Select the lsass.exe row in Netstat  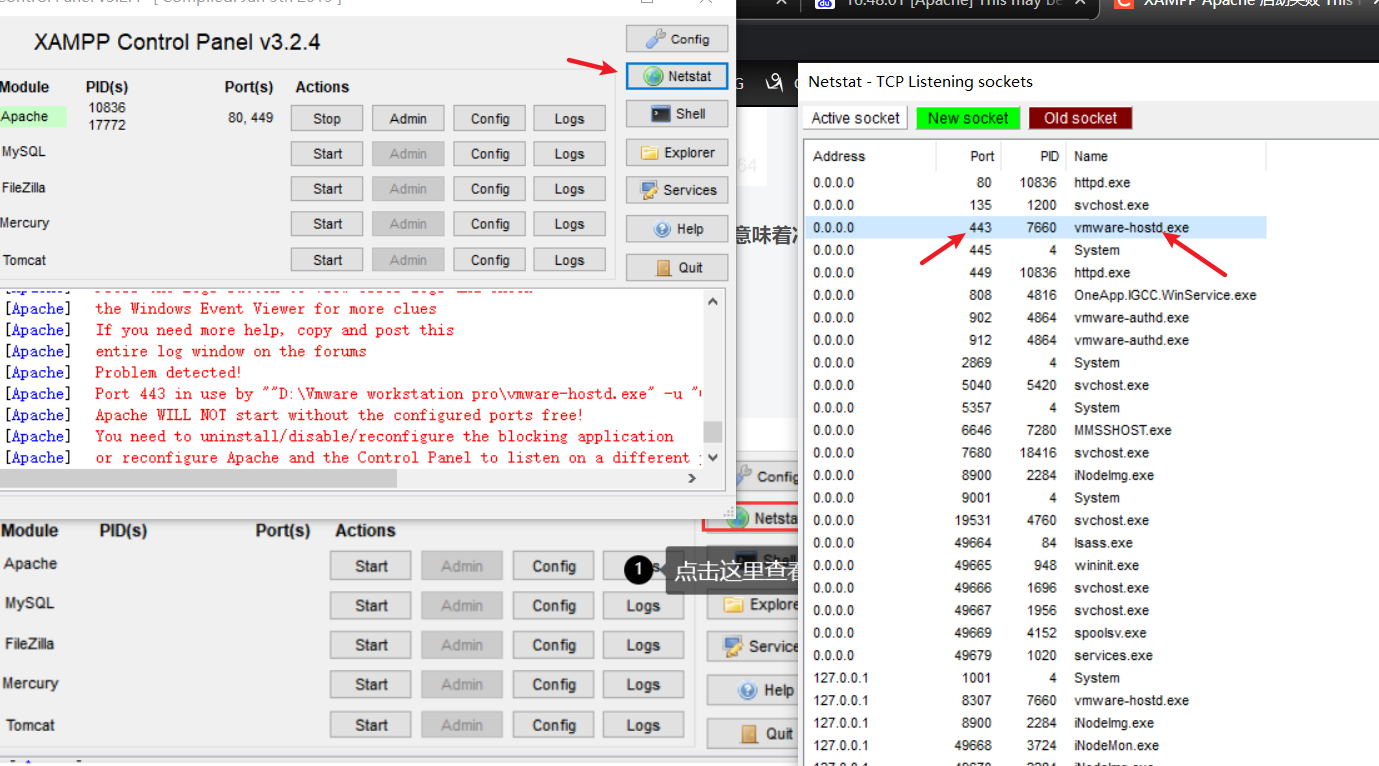(1035, 542)
